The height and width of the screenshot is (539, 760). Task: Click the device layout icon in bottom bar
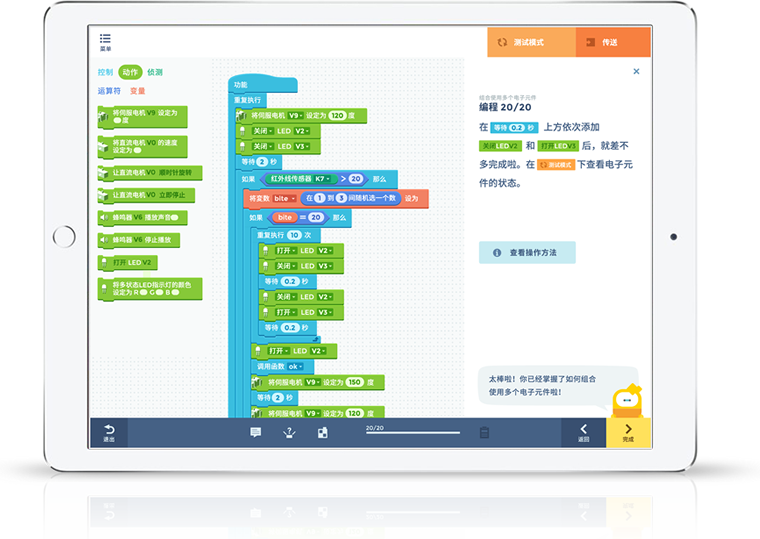[x=322, y=432]
